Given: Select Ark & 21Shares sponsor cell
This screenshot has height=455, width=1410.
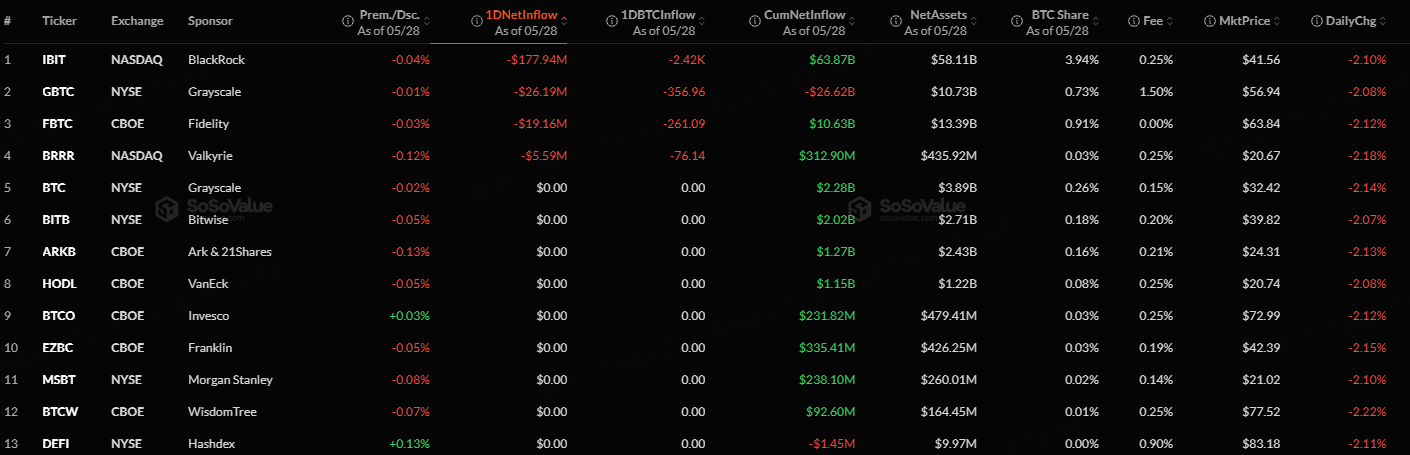Looking at the screenshot, I should point(230,252).
